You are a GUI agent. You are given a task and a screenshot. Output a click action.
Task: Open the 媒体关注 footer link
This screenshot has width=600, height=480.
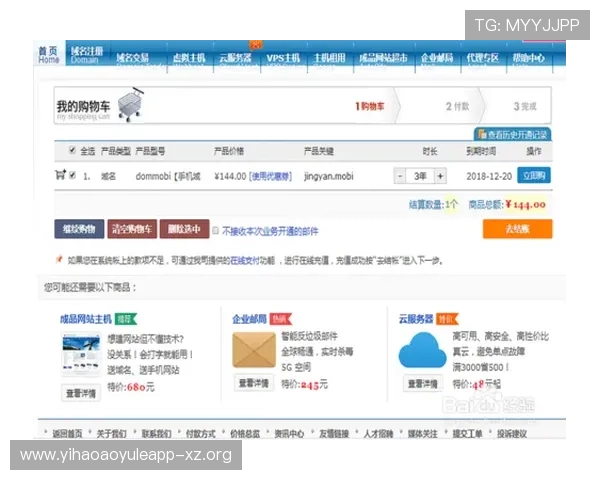click(422, 434)
